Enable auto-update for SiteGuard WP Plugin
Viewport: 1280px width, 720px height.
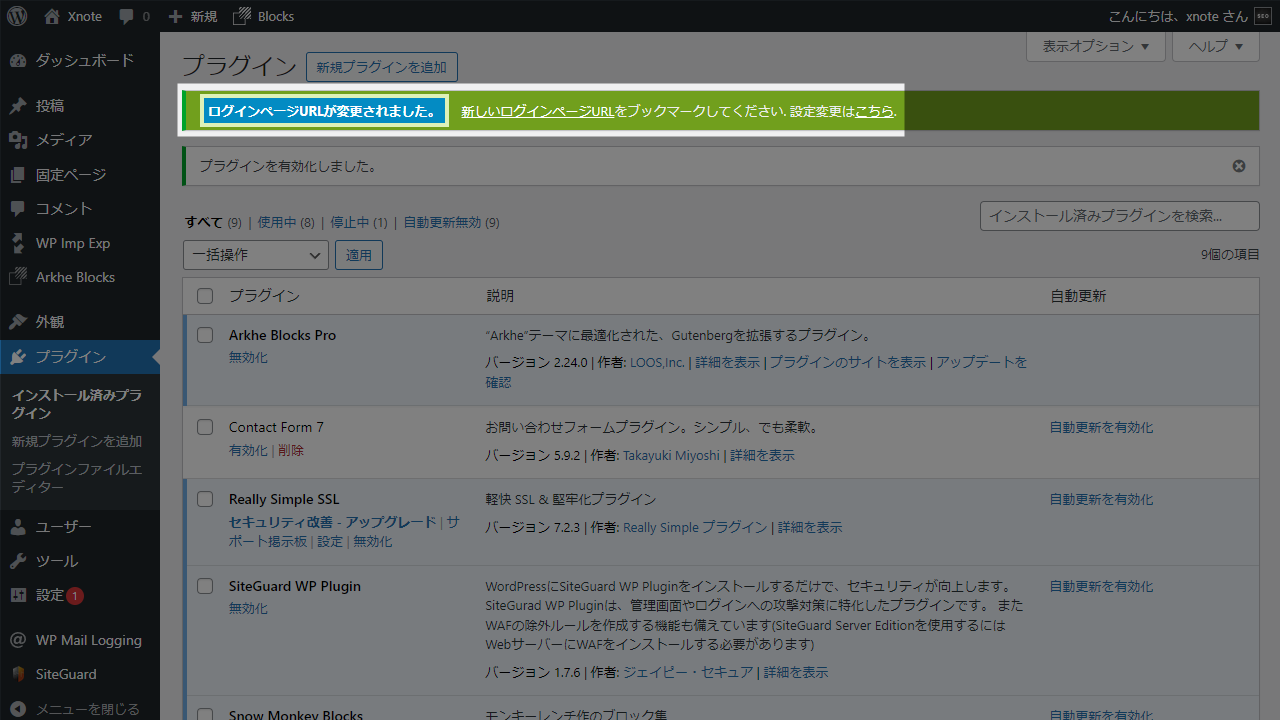tap(1101, 586)
